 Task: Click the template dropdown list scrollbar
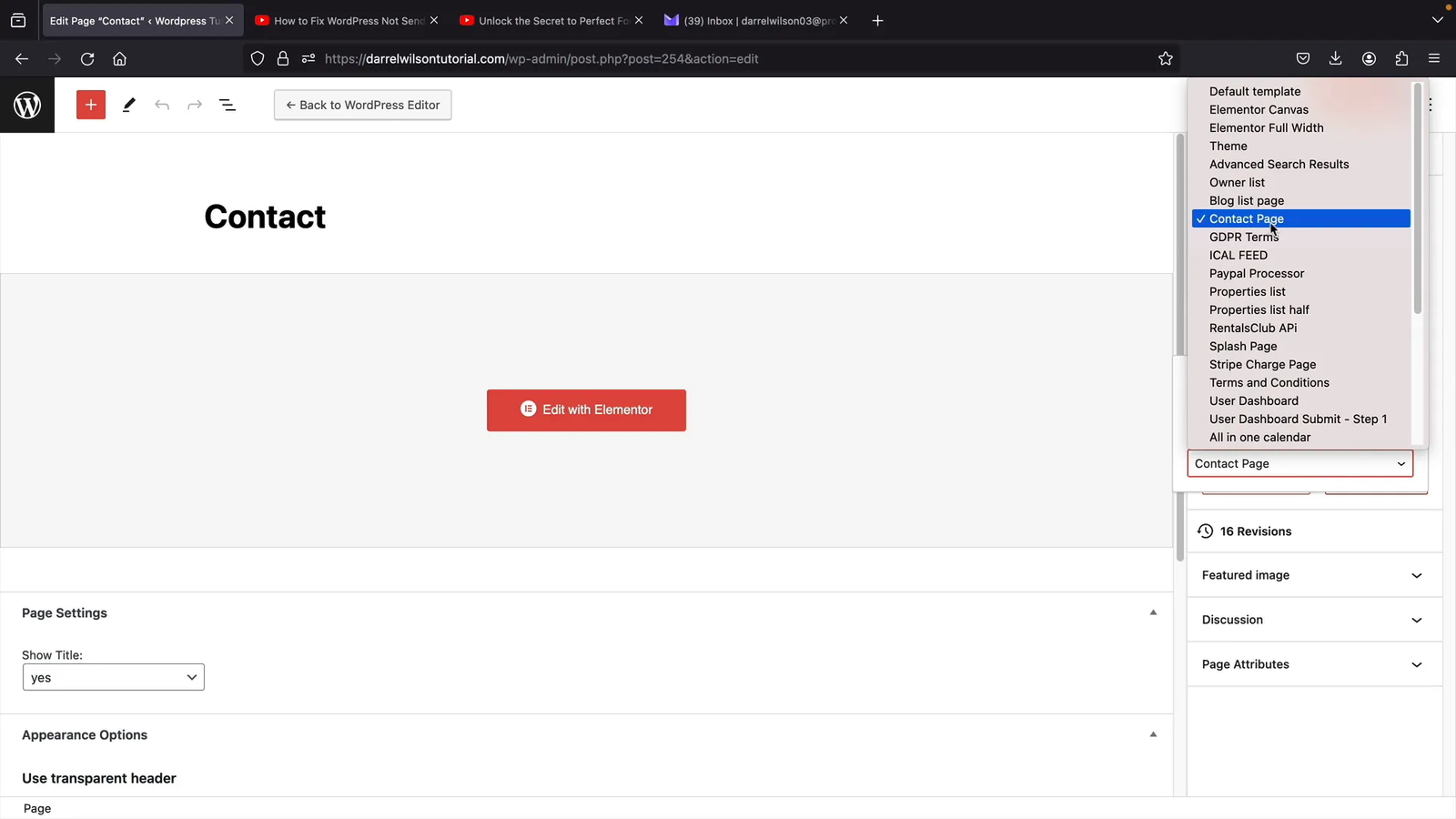tap(1417, 198)
